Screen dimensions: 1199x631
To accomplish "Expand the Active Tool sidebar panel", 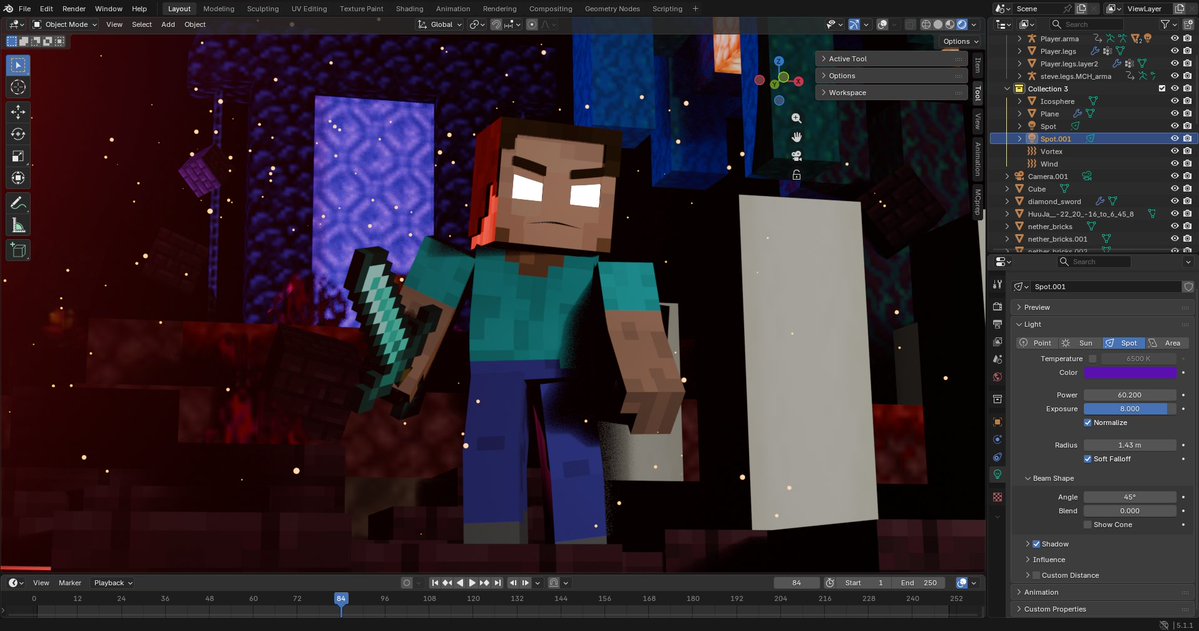I will click(x=892, y=59).
